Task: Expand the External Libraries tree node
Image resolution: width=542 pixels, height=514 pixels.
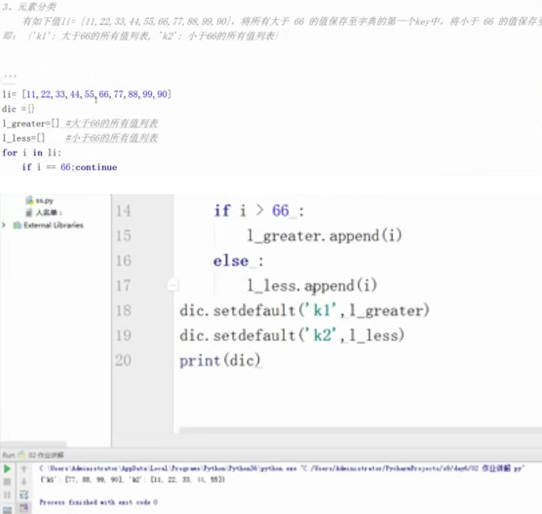Action: pyautogui.click(x=4, y=225)
